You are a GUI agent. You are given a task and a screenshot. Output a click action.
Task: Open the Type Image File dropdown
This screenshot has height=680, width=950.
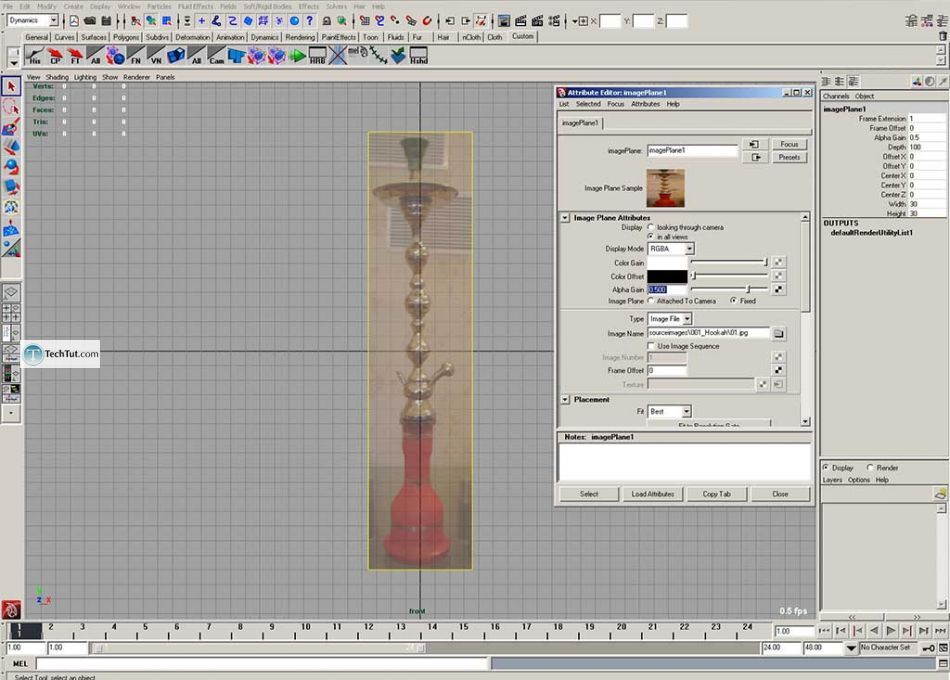pyautogui.click(x=669, y=319)
